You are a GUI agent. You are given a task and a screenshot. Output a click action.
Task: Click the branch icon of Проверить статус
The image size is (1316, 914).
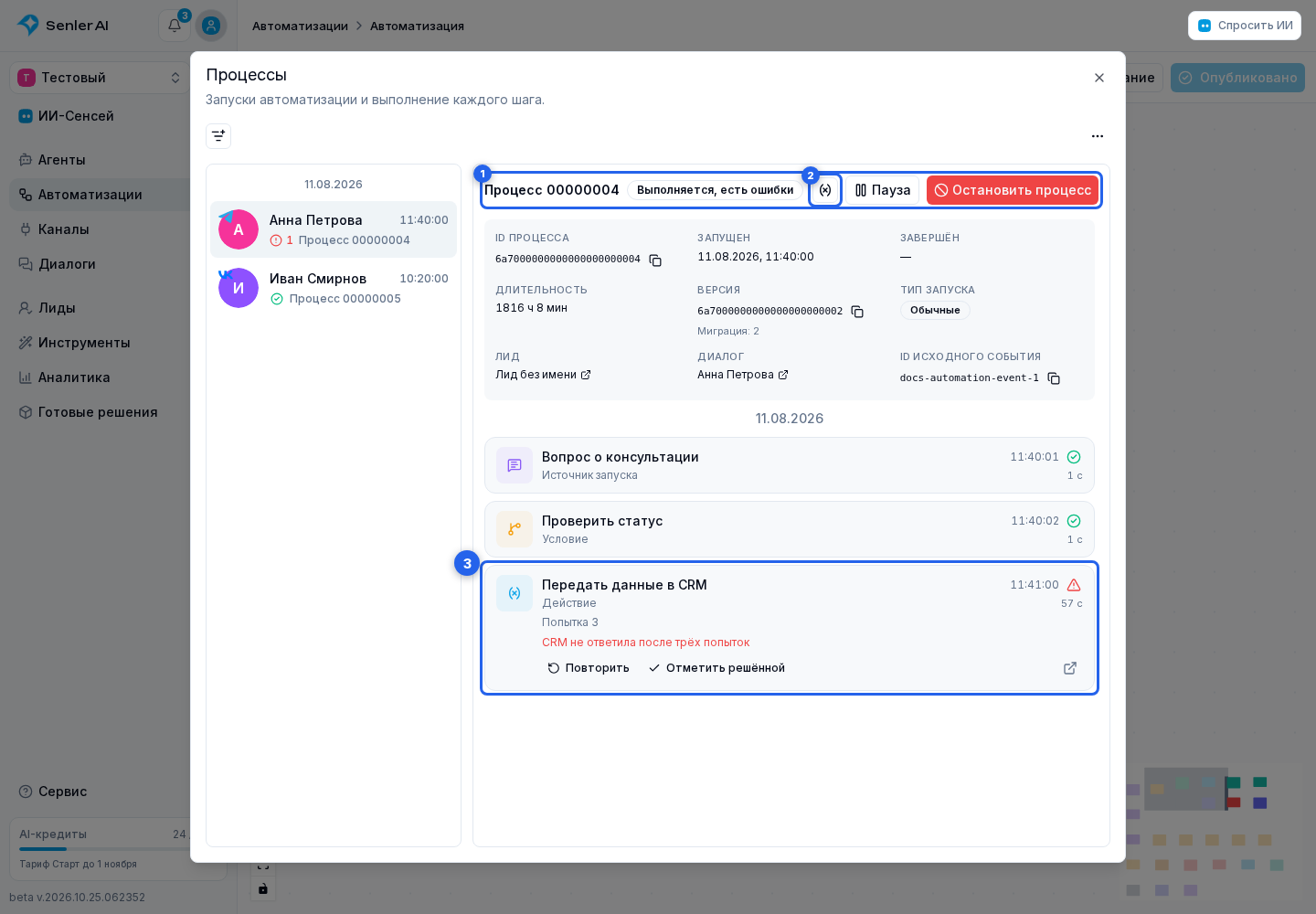(x=515, y=529)
